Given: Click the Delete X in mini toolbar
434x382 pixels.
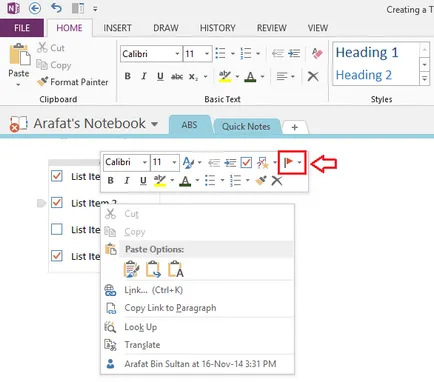Looking at the screenshot, I should coord(277,181).
